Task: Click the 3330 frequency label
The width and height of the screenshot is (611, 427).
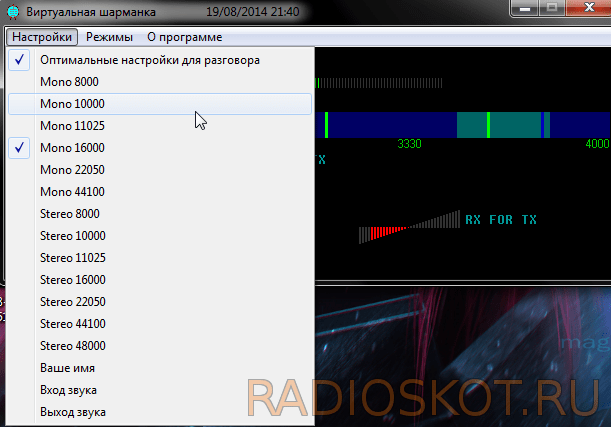Action: (409, 144)
